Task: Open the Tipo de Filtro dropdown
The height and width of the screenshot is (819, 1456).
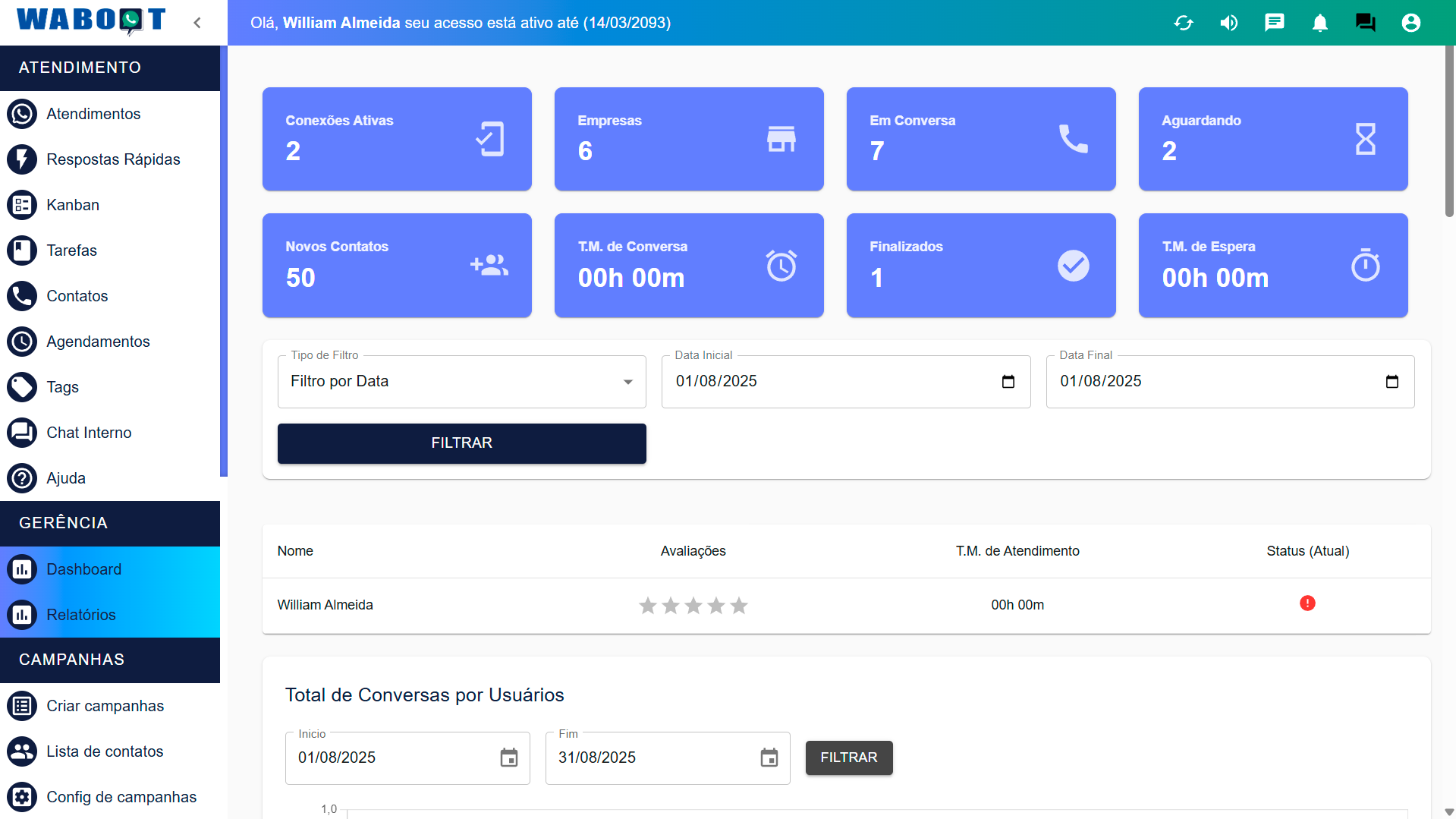Action: coord(461,382)
